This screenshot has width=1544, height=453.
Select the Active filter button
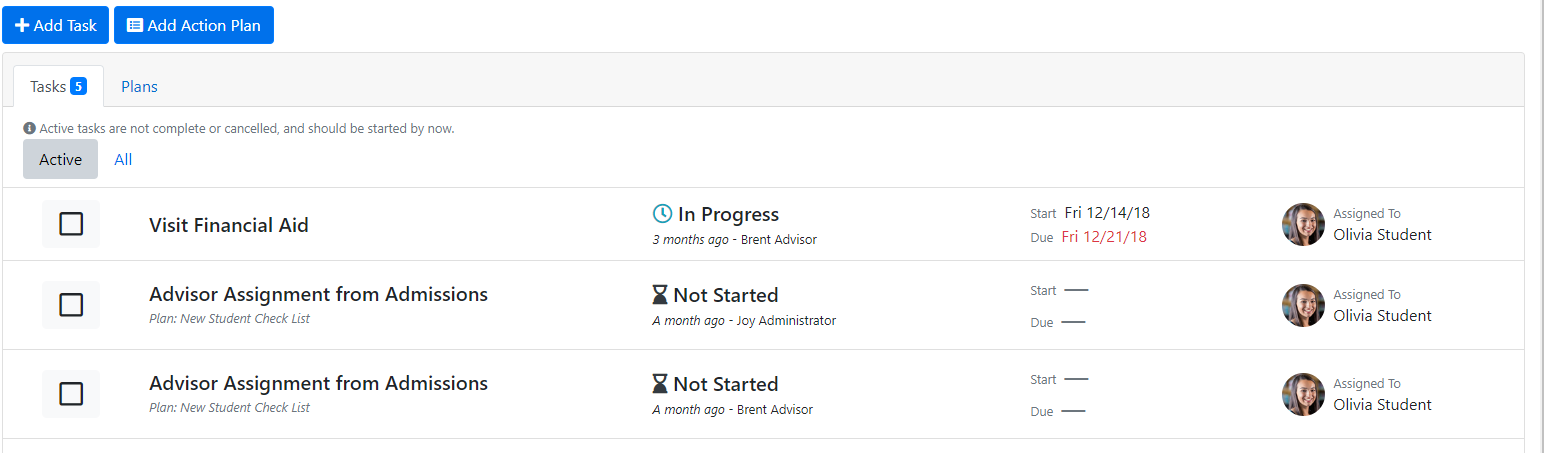pyautogui.click(x=60, y=159)
